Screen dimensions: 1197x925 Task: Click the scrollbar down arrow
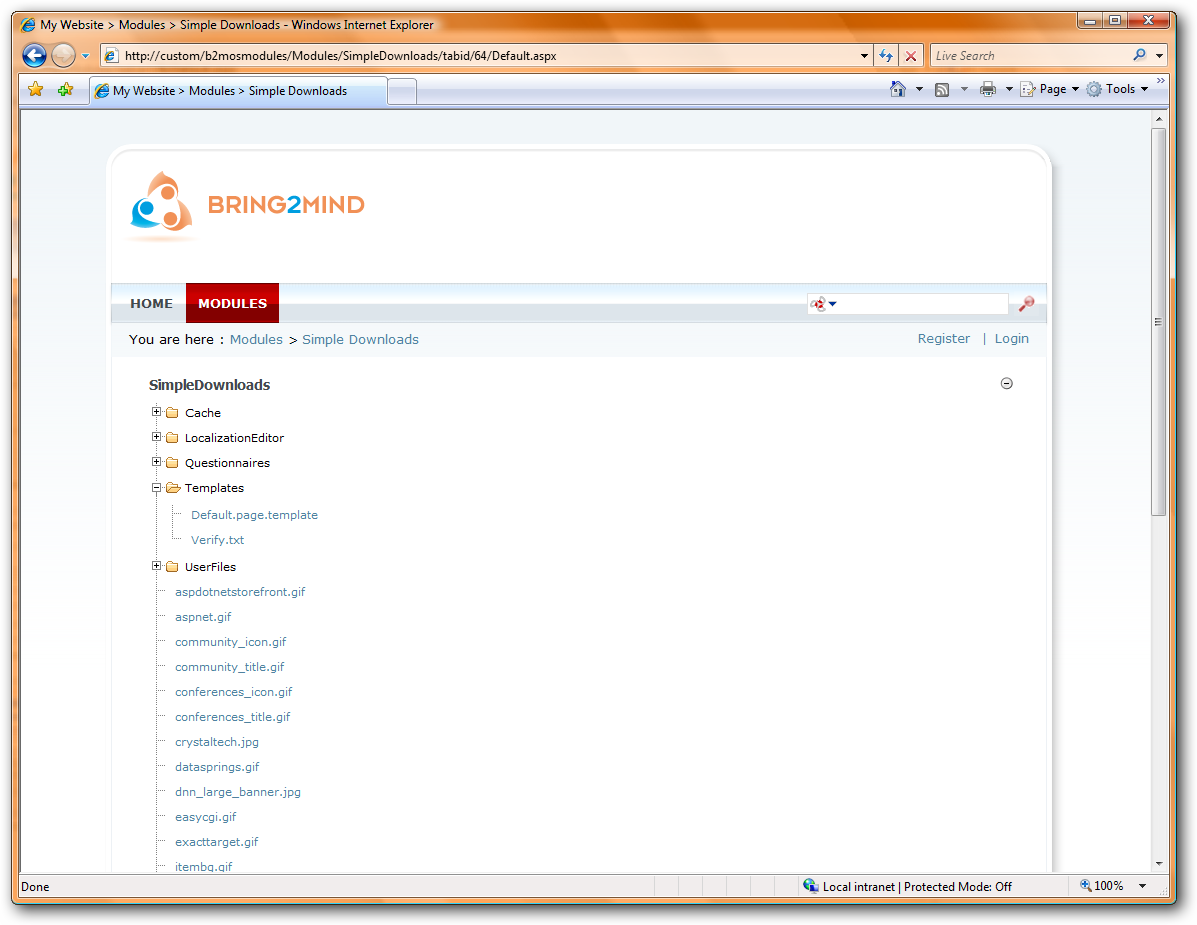1159,864
